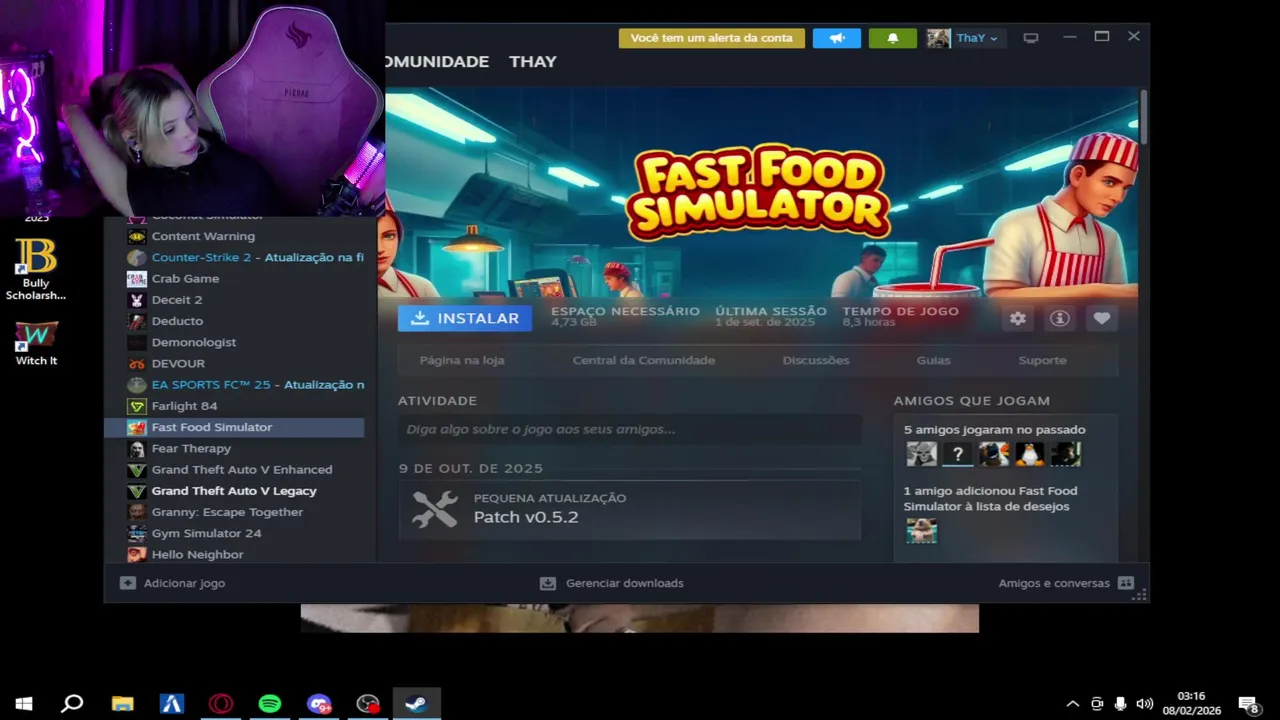Click the INSTALAR button
This screenshot has height=720, width=1280.
[x=465, y=318]
